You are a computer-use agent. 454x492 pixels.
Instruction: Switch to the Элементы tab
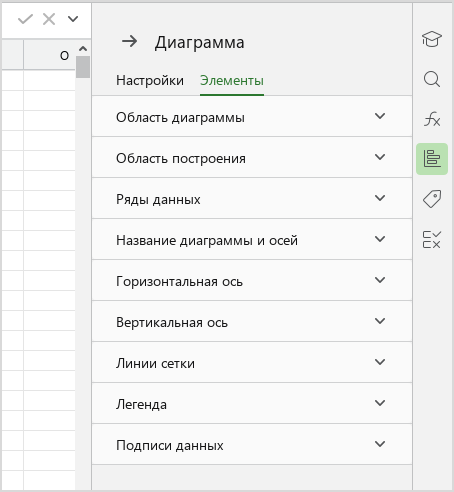232,81
